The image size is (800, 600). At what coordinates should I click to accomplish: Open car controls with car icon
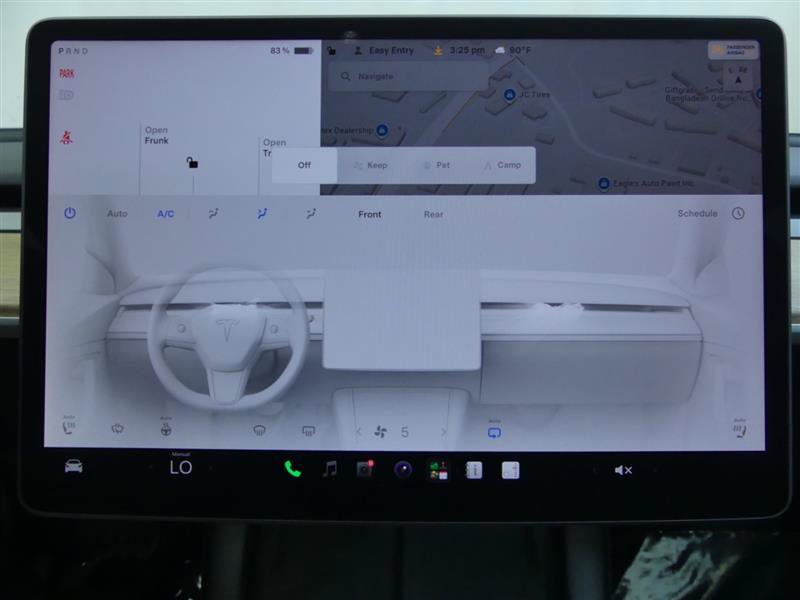click(73, 466)
